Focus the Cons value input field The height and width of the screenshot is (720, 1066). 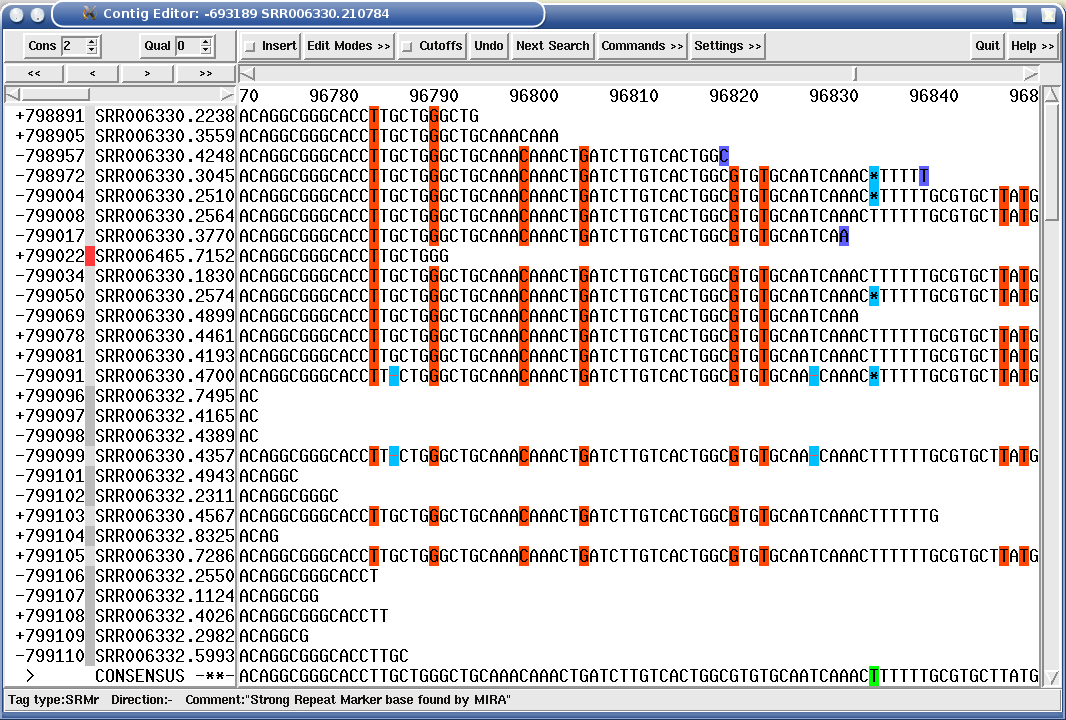(x=73, y=46)
